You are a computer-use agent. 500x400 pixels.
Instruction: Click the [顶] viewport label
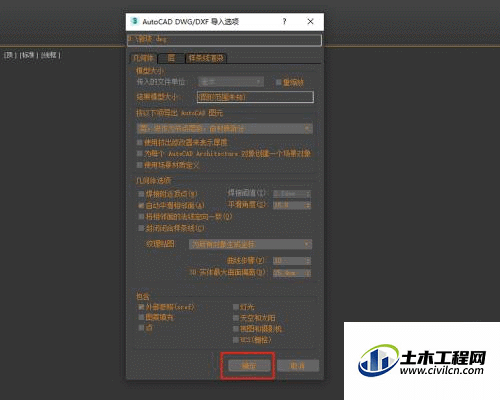click(9, 55)
